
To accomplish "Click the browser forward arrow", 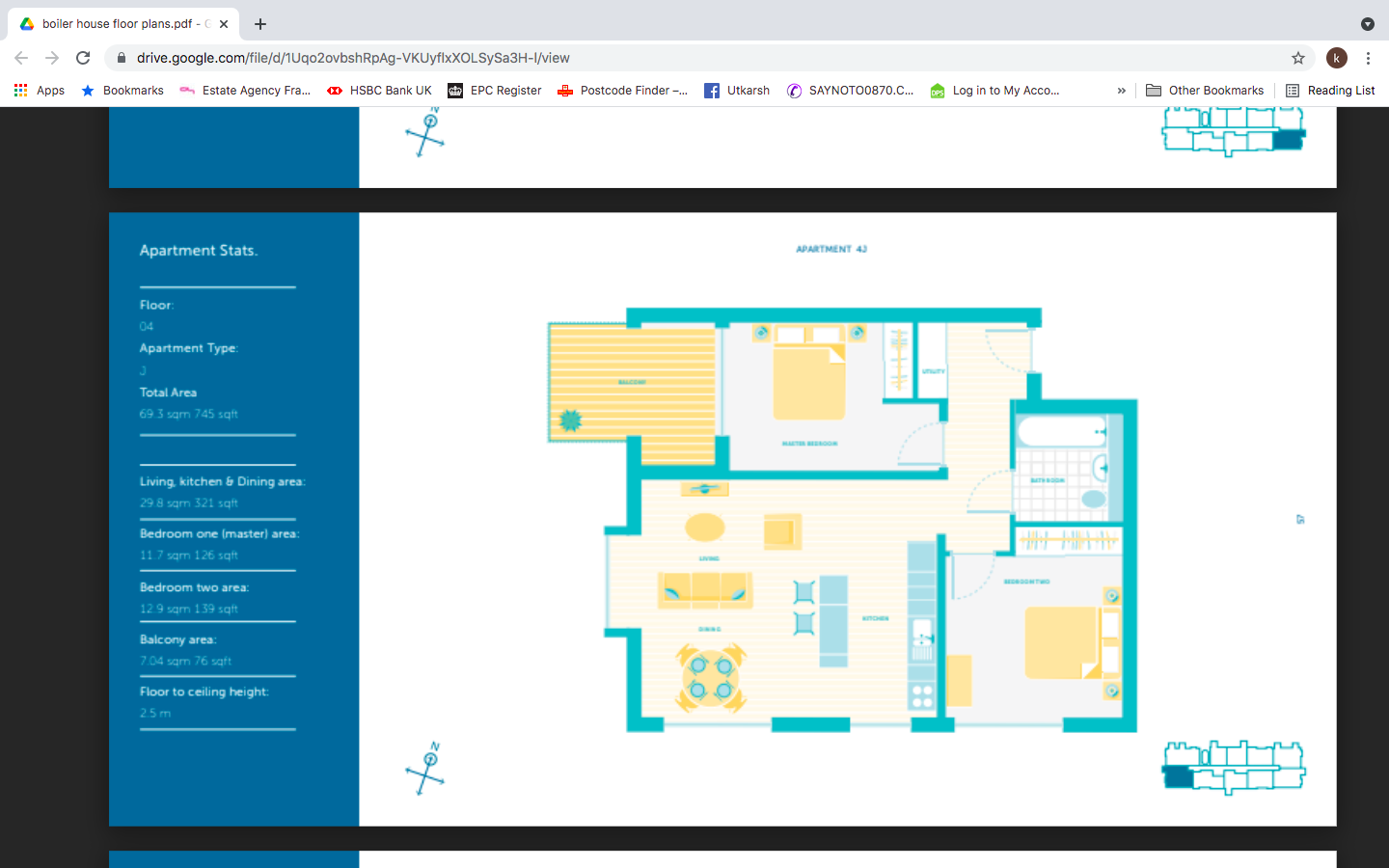I will tap(52, 58).
